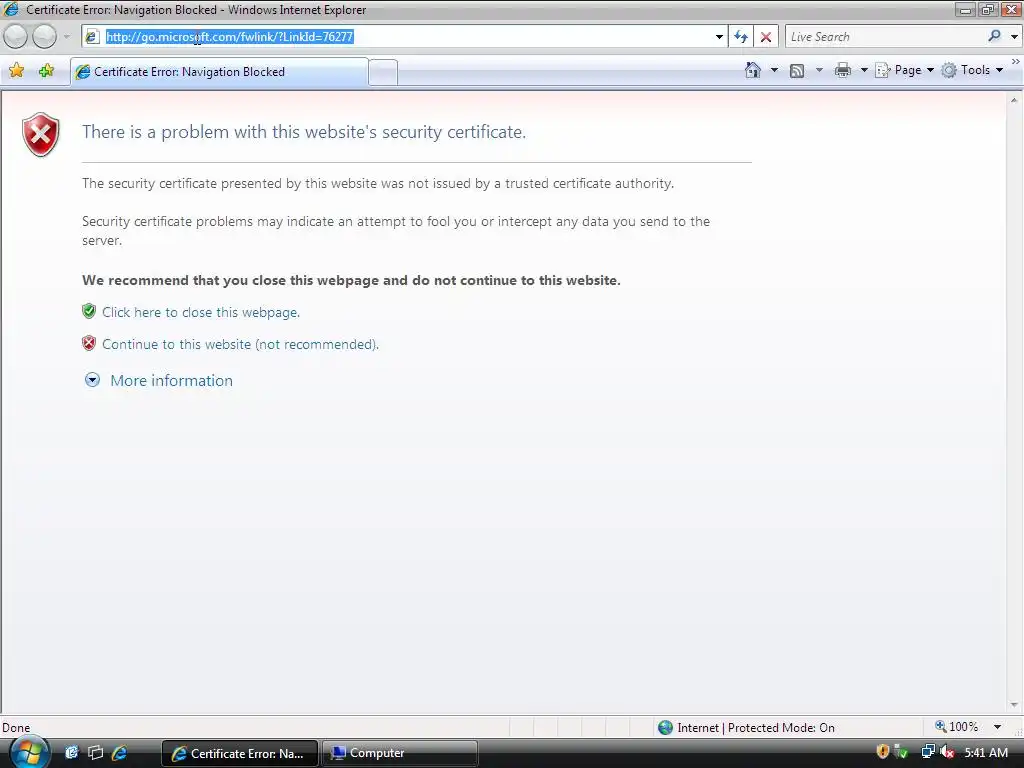Click the Back navigation button
1024x768 pixels.
[x=16, y=37]
